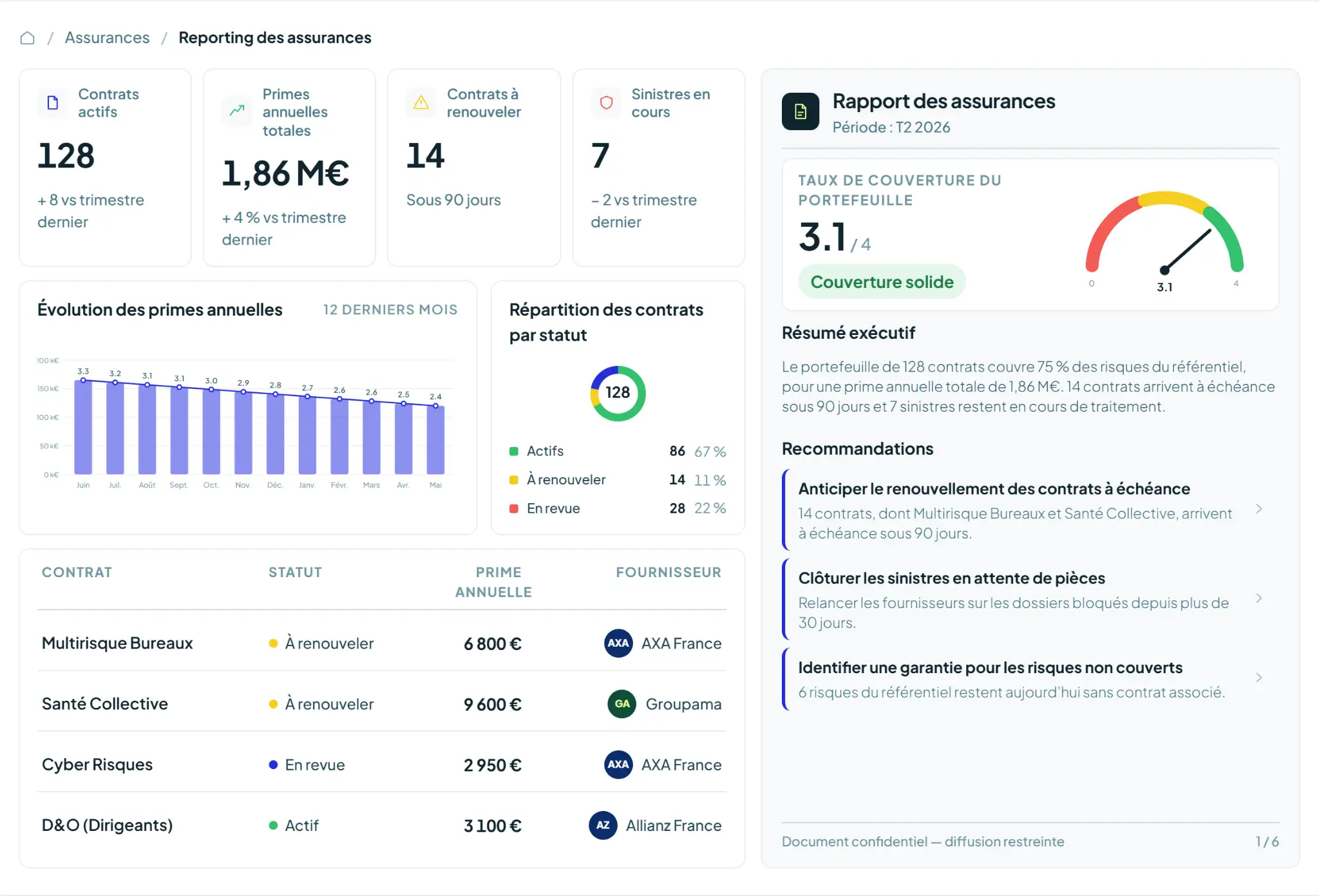Expand the Anticiper le renouvellement recommendation chevron
The width and height of the screenshot is (1319, 896).
click(1258, 509)
